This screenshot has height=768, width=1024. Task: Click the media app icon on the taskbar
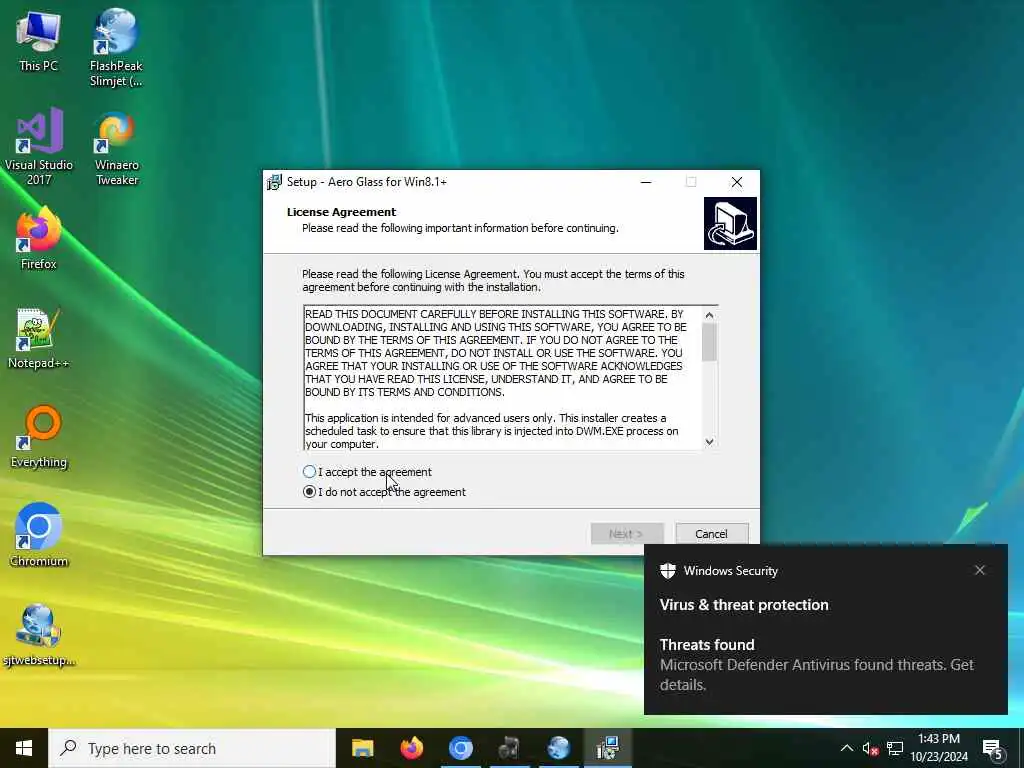pyautogui.click(x=509, y=748)
